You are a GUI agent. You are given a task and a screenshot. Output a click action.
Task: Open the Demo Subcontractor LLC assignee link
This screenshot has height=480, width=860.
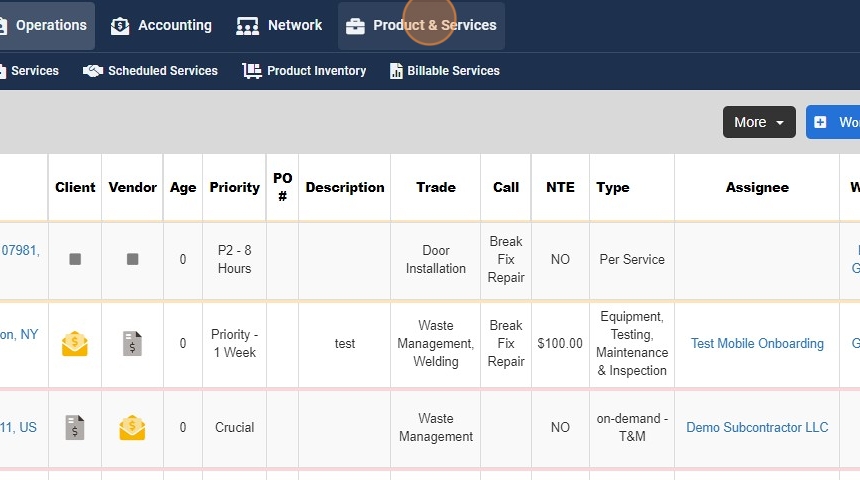click(757, 428)
